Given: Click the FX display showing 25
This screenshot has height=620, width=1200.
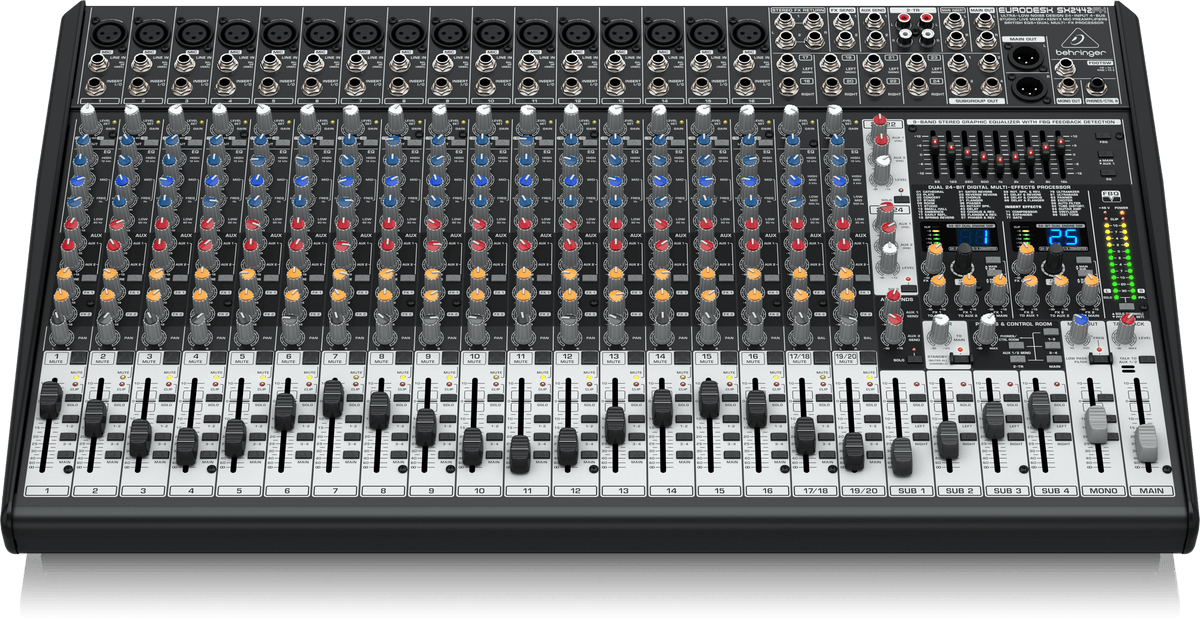Looking at the screenshot, I should click(x=1063, y=237).
